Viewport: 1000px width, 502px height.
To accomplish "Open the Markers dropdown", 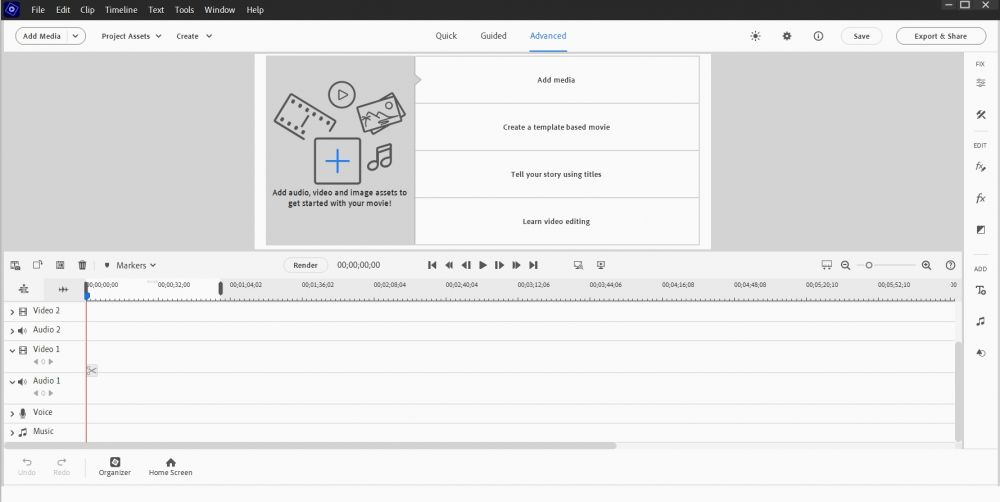I will tap(131, 265).
